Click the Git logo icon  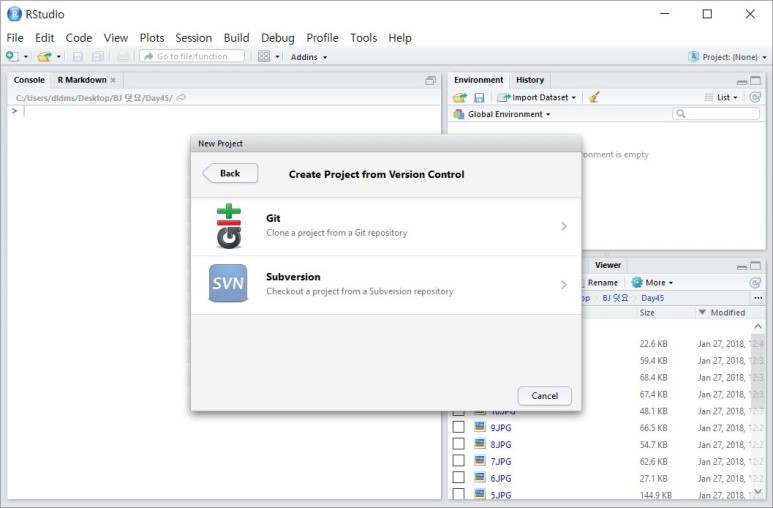229,225
